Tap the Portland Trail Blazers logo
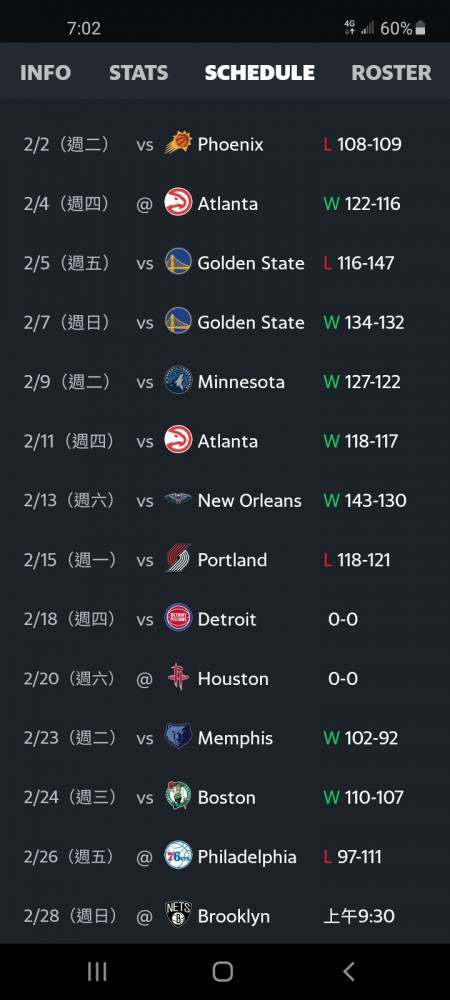 178,559
